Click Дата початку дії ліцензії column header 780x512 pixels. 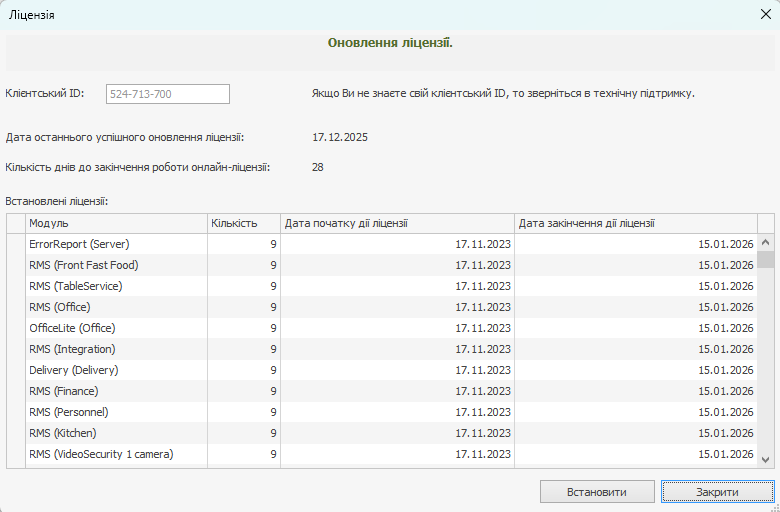click(x=397, y=223)
